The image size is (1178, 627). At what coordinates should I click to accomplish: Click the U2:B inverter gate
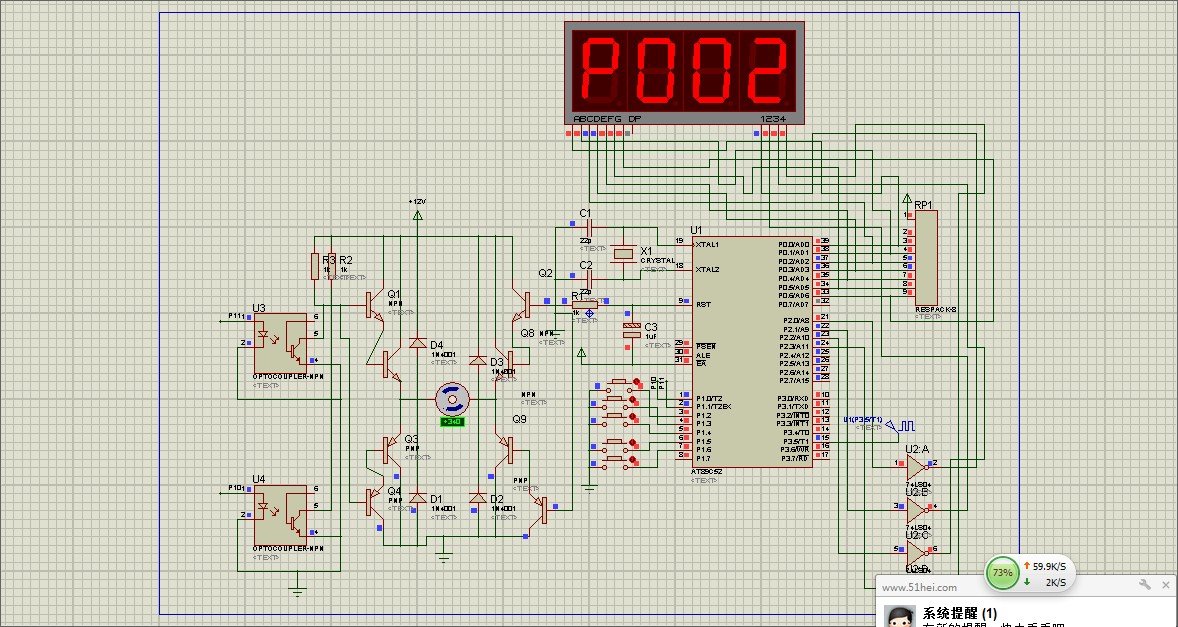(x=917, y=511)
